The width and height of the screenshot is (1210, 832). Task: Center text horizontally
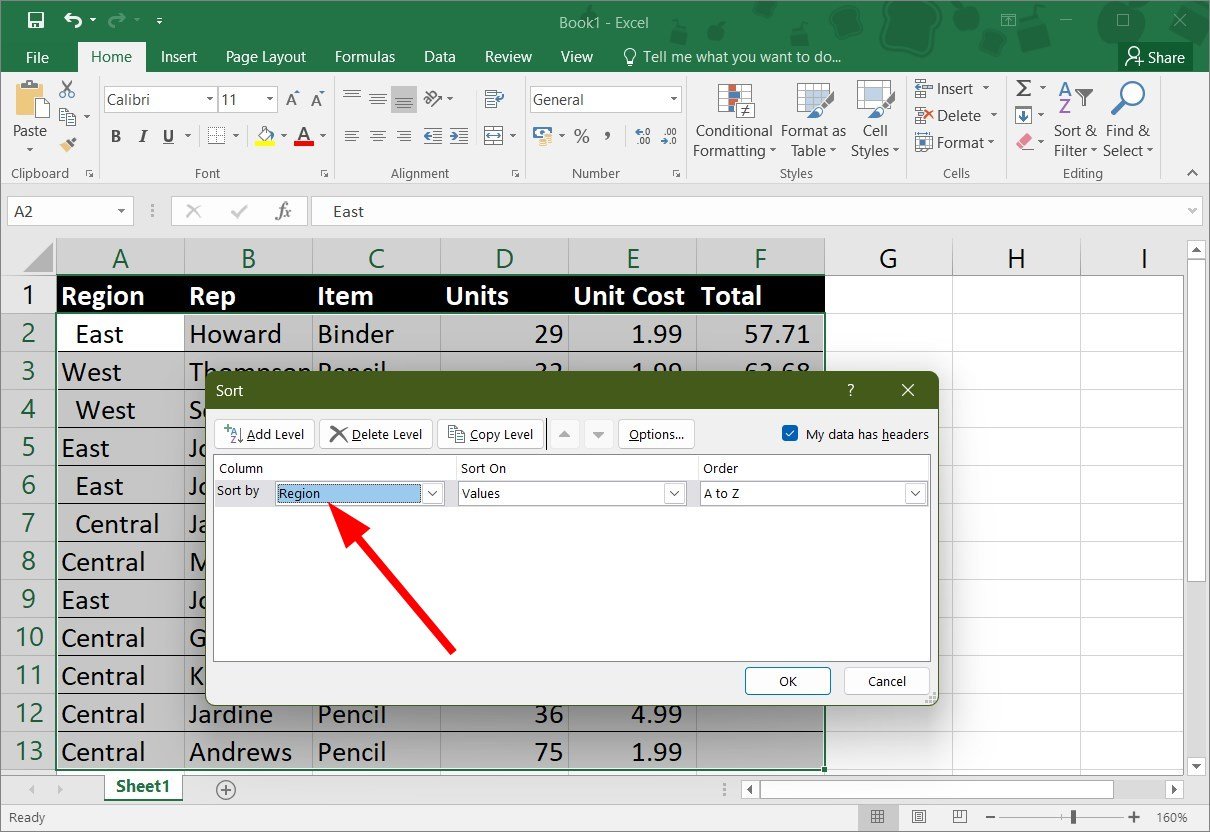378,136
